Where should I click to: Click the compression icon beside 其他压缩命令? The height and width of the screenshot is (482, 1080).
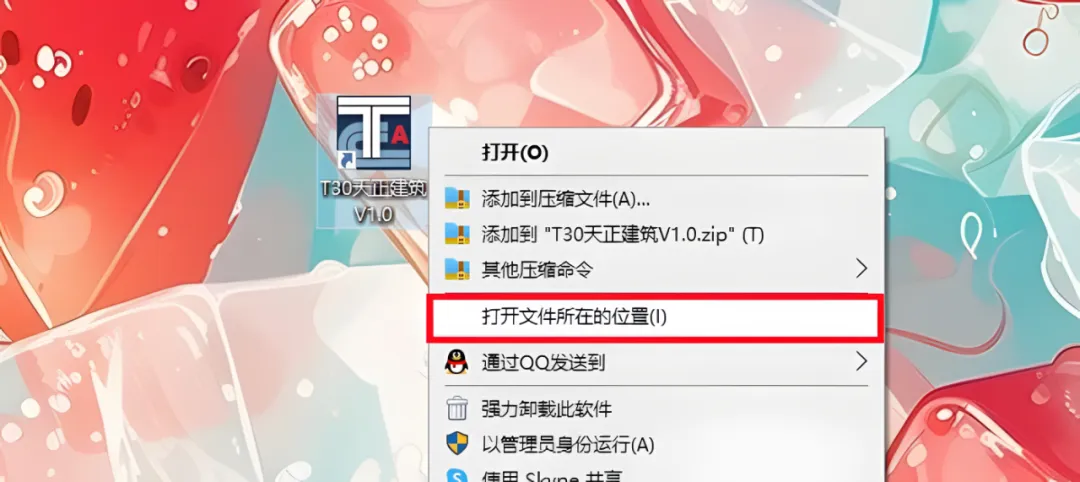[457, 269]
